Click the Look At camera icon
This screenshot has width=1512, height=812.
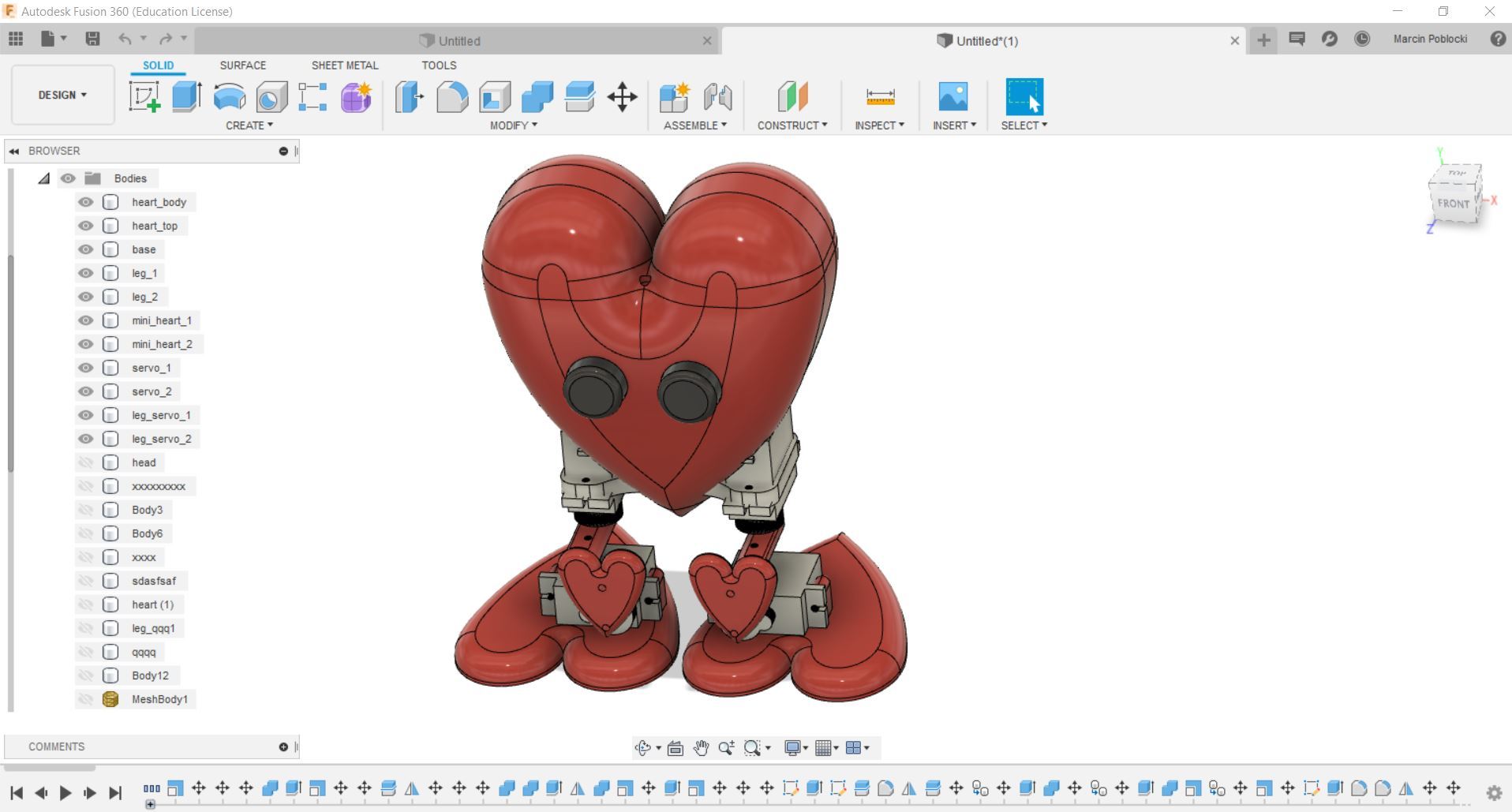pos(675,748)
